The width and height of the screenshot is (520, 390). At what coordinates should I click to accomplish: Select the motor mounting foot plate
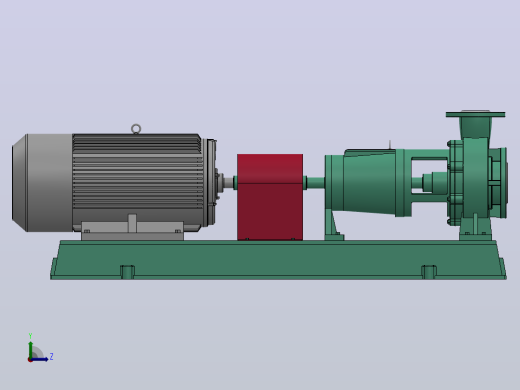tap(132, 231)
